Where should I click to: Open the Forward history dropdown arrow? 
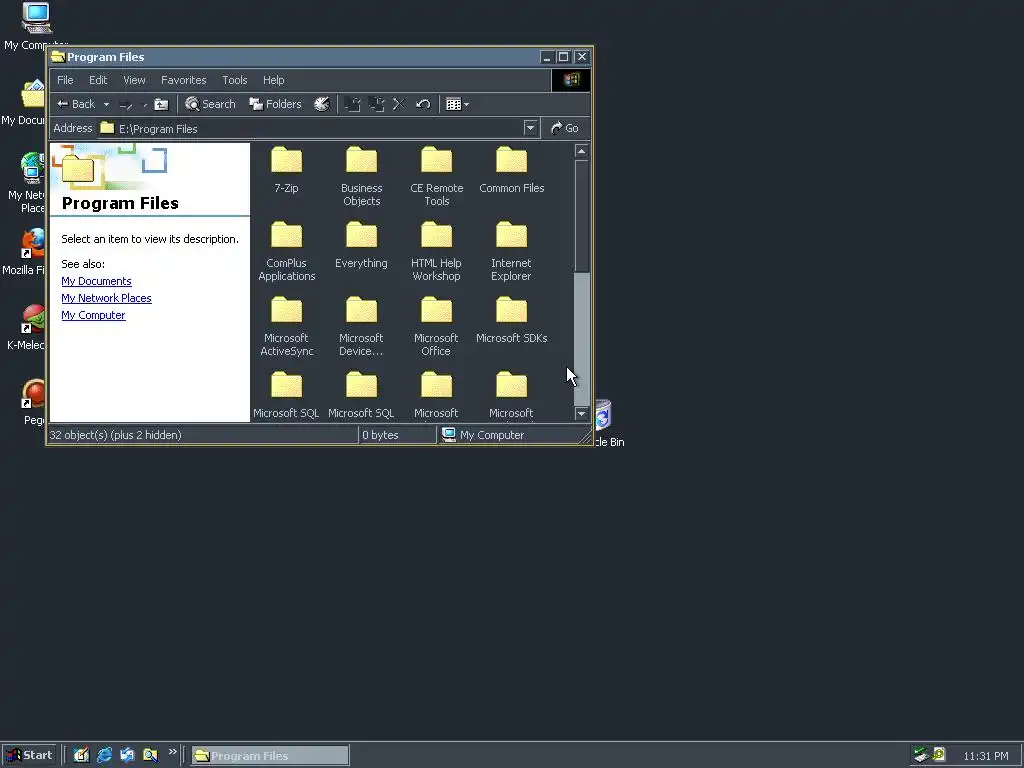[144, 104]
